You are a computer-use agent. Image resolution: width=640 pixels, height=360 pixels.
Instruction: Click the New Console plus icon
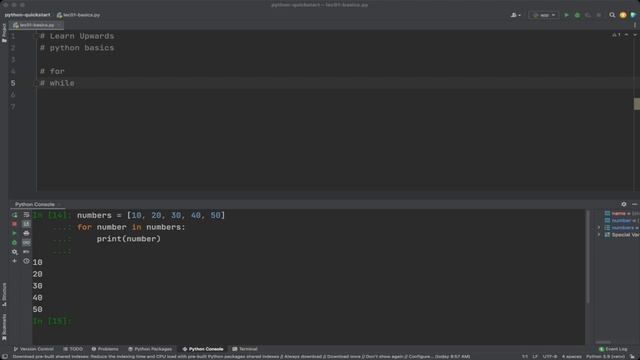(14, 261)
